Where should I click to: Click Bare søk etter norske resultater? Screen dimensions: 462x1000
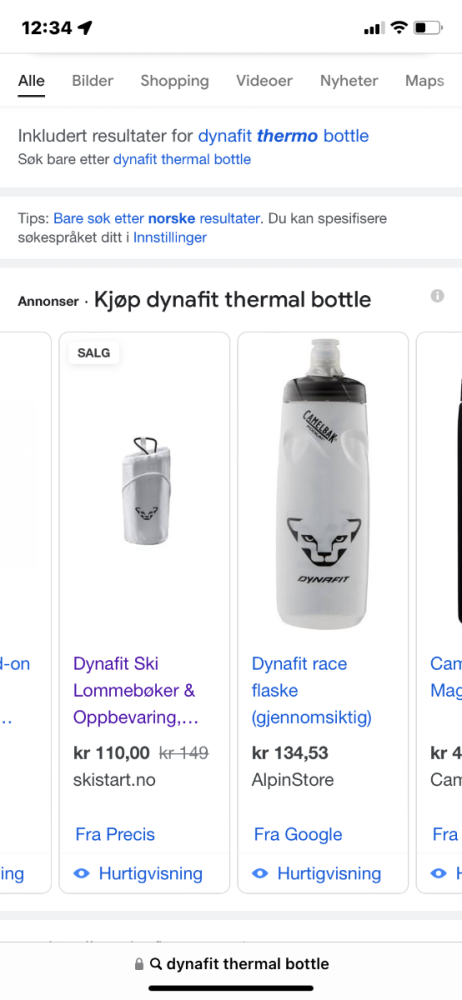156,219
